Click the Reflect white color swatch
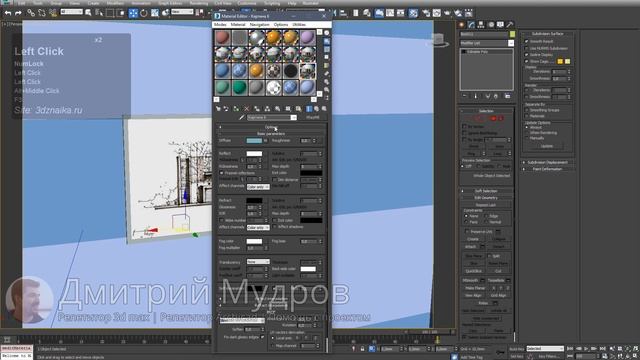 point(254,153)
